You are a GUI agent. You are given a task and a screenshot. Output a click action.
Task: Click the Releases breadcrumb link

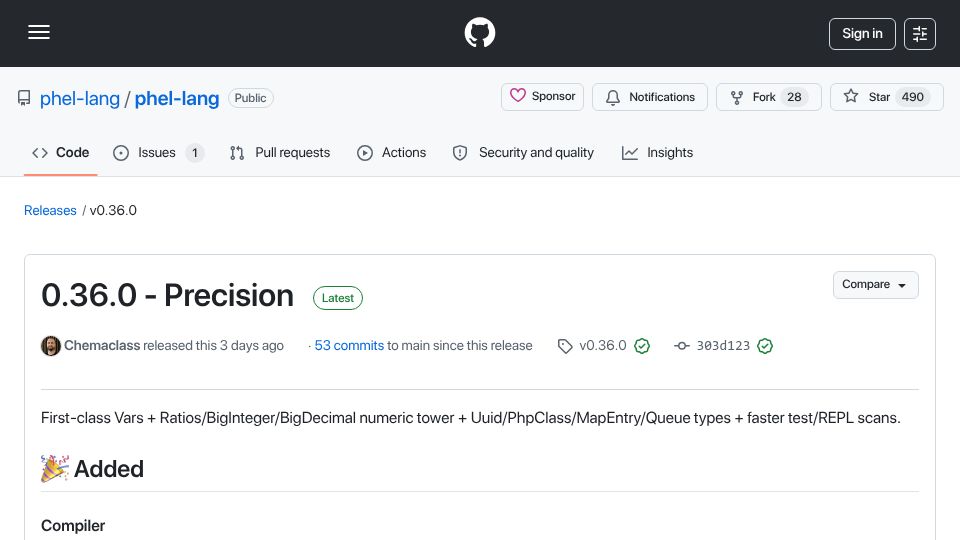(x=50, y=210)
